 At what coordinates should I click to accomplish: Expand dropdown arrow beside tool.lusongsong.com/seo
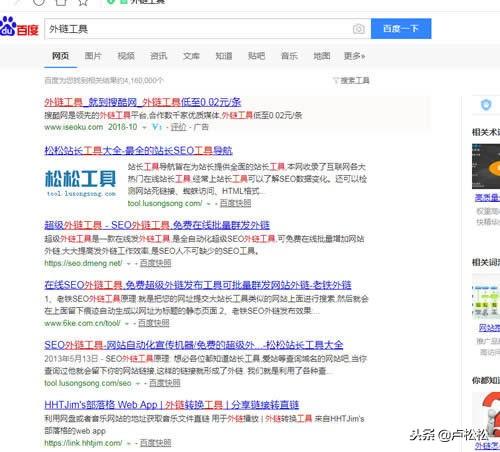pyautogui.click(x=138, y=383)
